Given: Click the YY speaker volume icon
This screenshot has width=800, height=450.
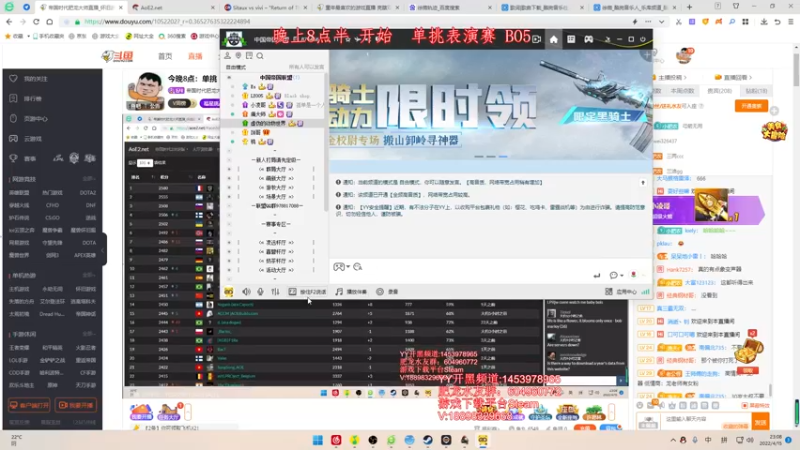Looking at the screenshot, I should [x=246, y=291].
